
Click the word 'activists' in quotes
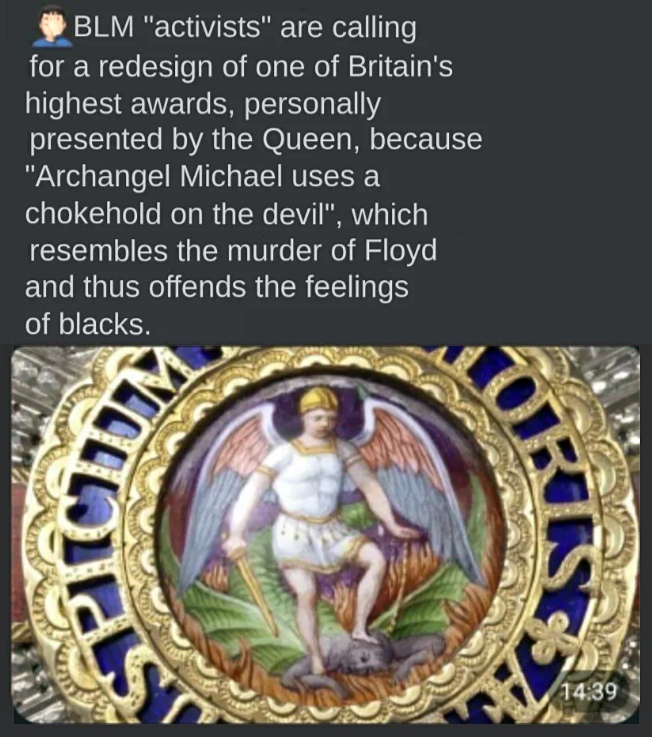coord(207,28)
